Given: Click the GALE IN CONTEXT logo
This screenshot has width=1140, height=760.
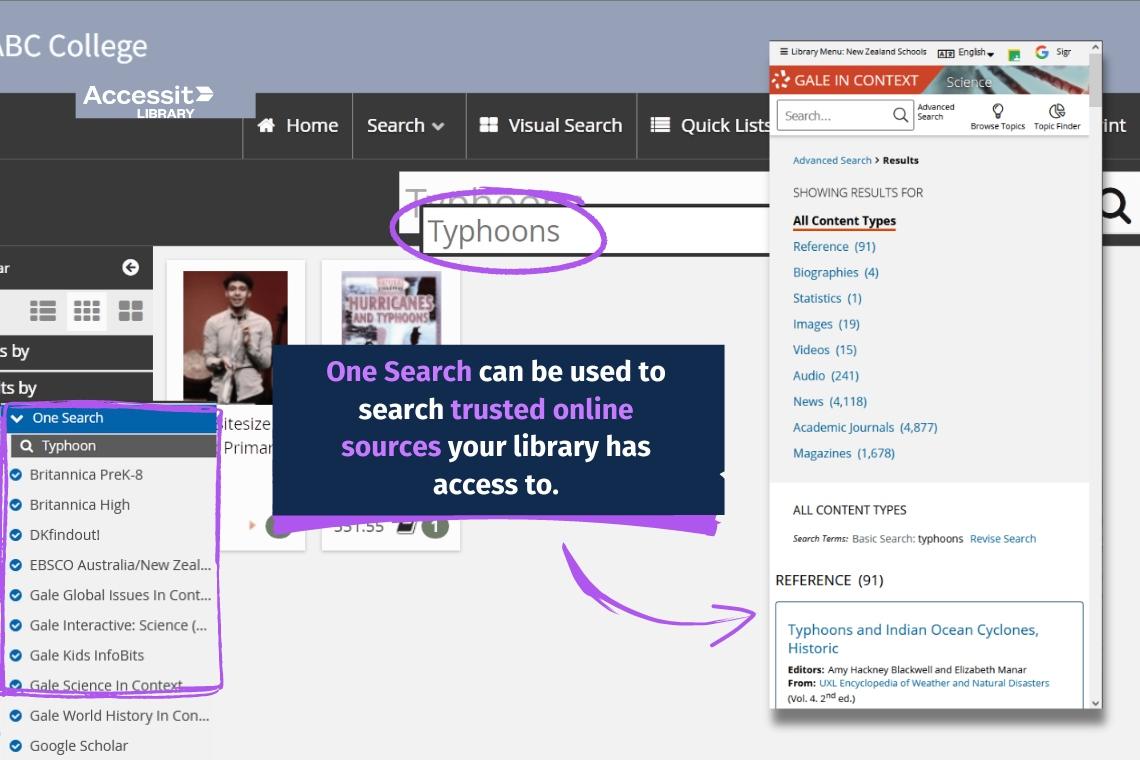Looking at the screenshot, I should (x=847, y=80).
